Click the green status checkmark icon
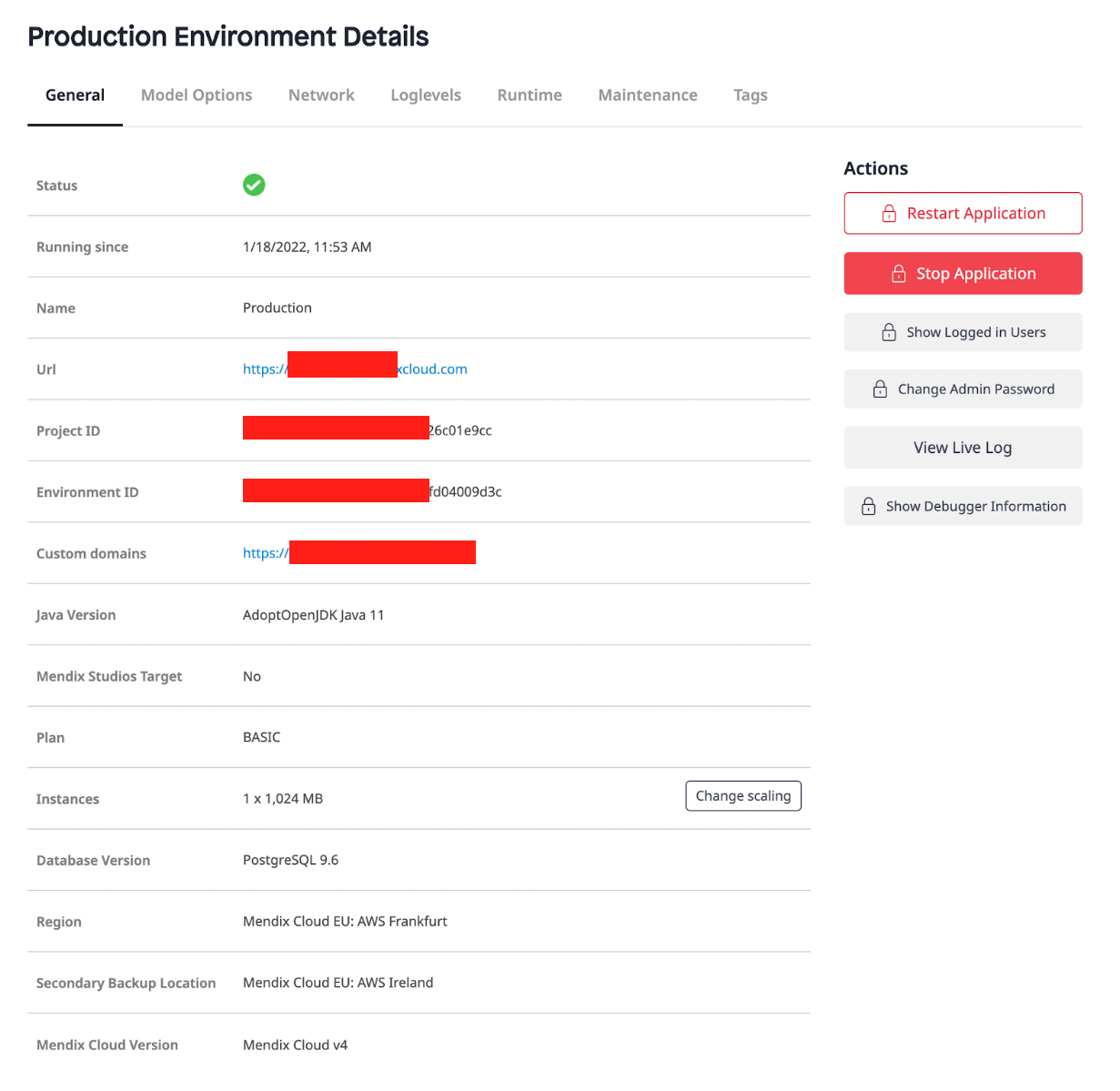Image resolution: width=1120 pixels, height=1091 pixels. [x=254, y=185]
